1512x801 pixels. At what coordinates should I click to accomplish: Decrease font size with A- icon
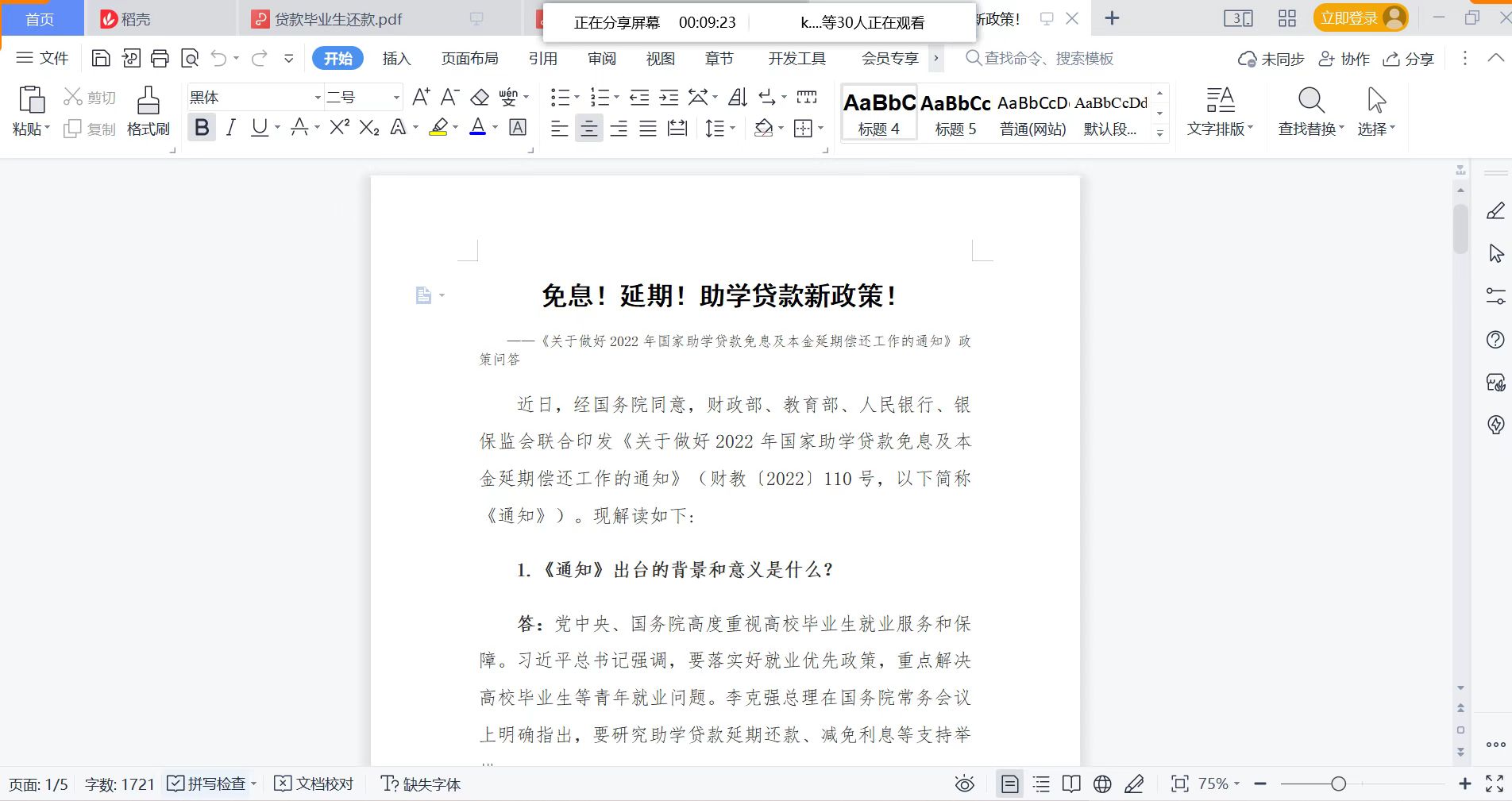coord(450,97)
